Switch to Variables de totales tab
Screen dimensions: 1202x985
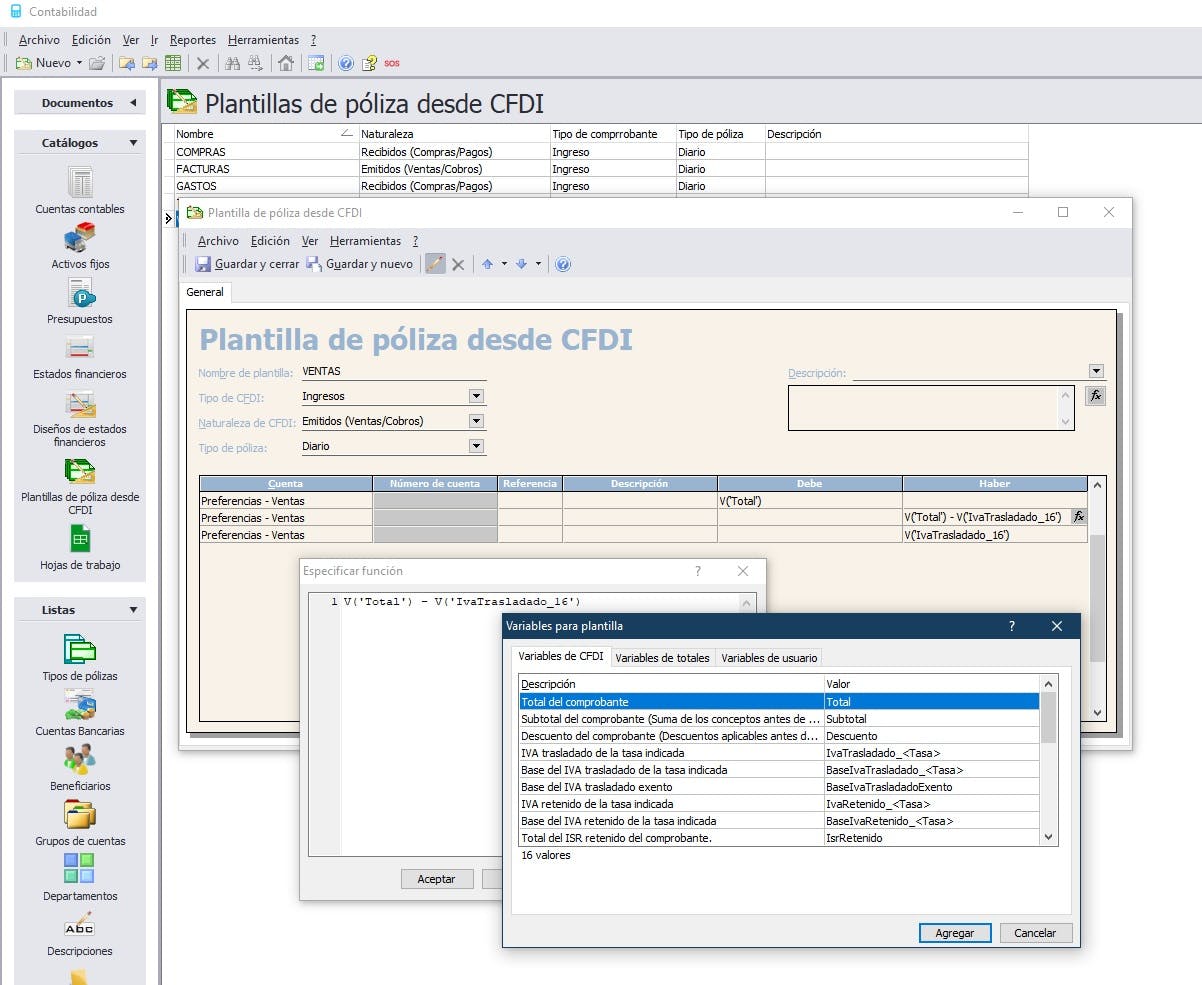coord(662,658)
